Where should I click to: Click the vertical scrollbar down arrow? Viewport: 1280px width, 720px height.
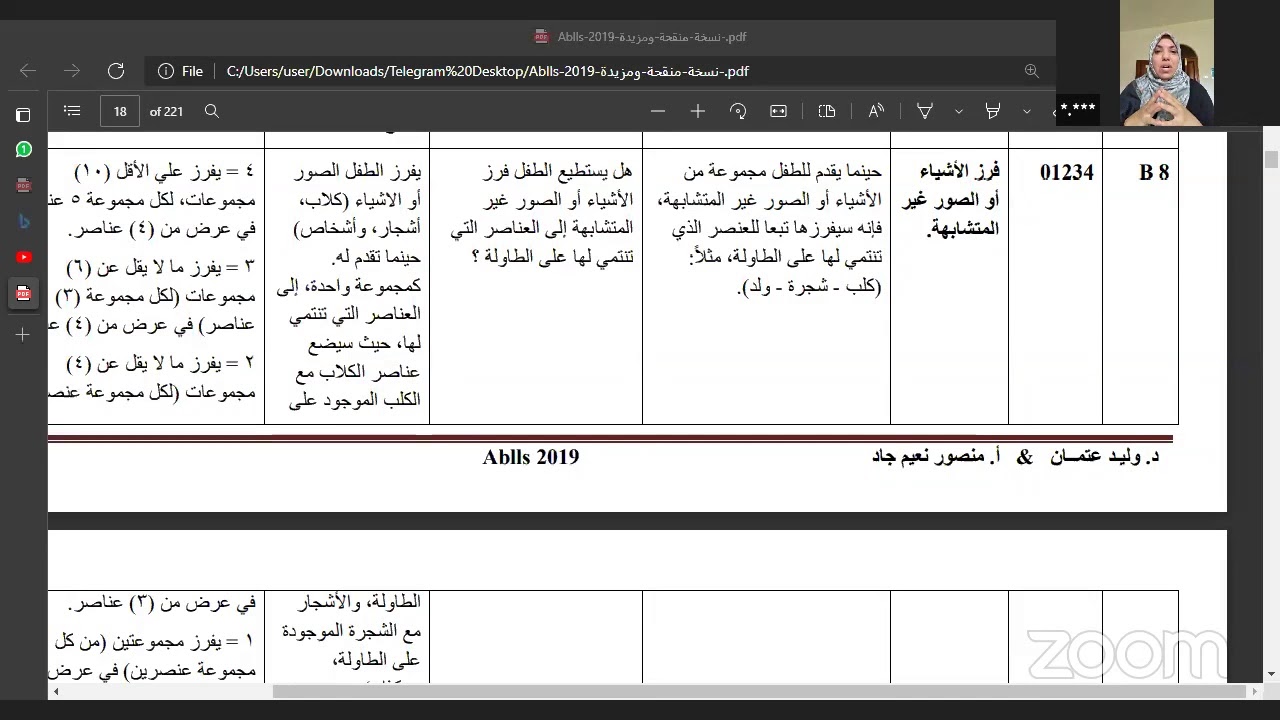[1271, 674]
